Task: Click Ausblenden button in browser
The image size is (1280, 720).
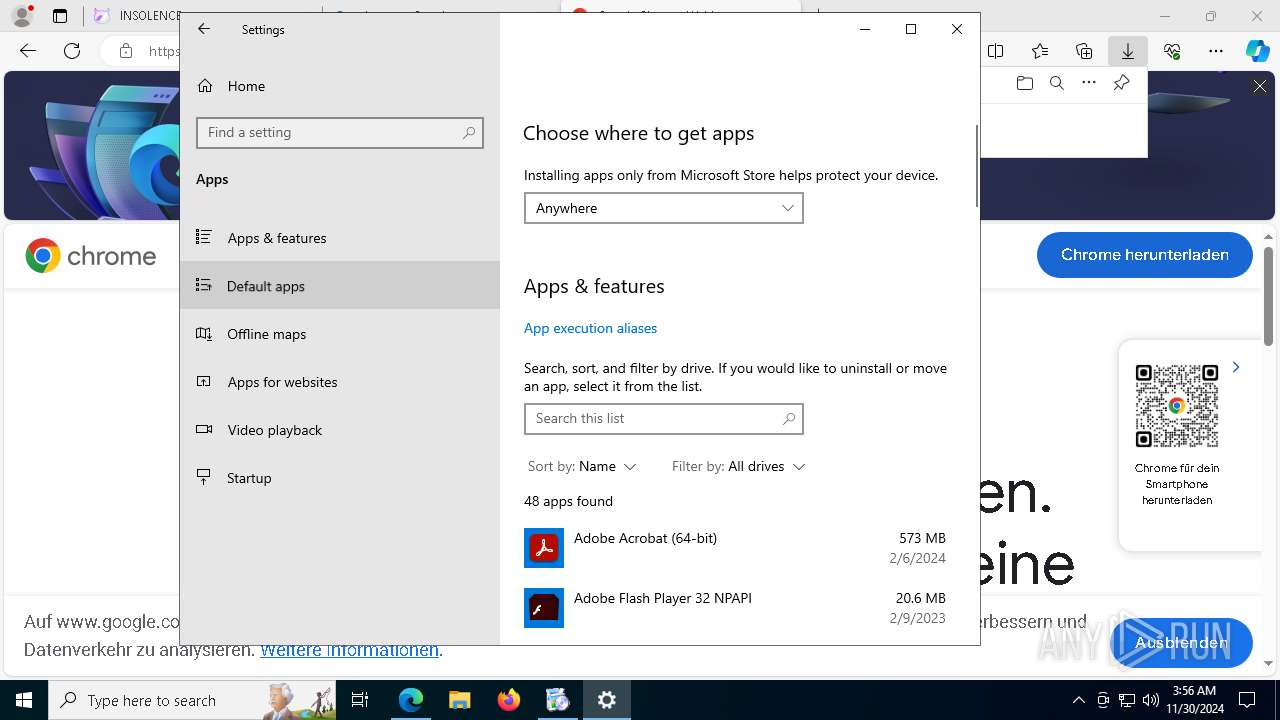Action: pyautogui.click(x=1181, y=643)
